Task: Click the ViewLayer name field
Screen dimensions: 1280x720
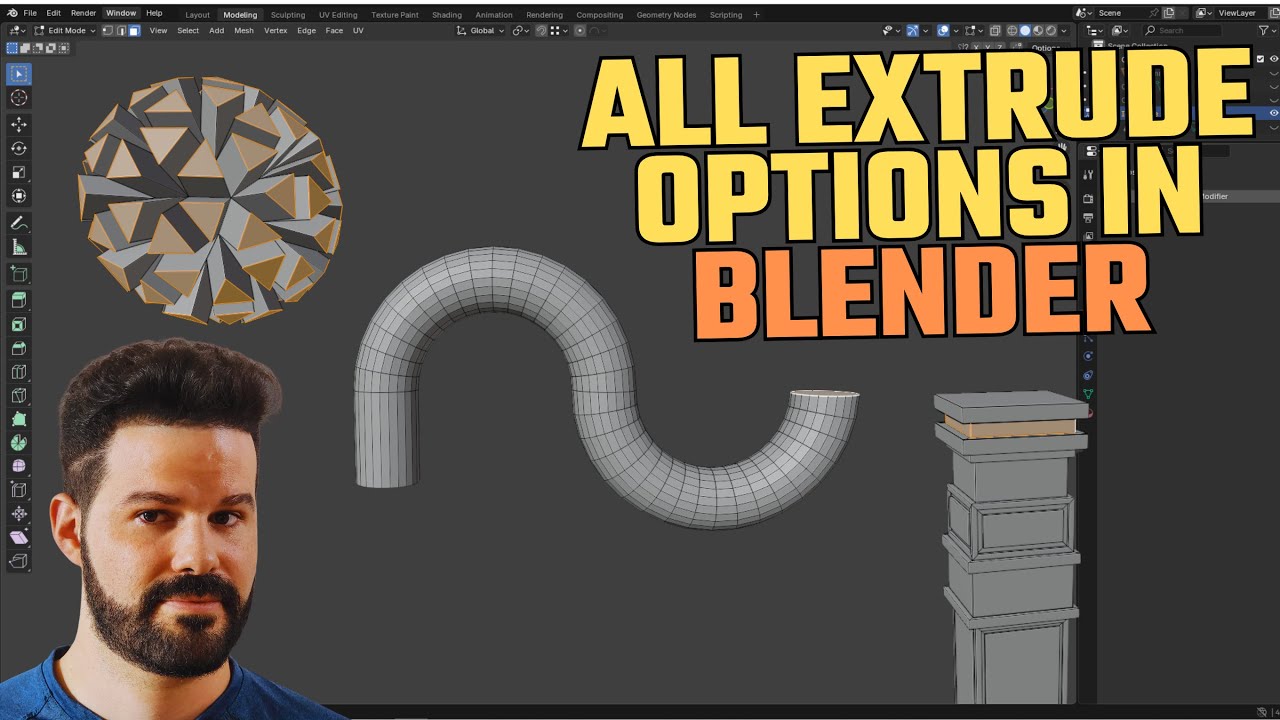Action: 1241,13
